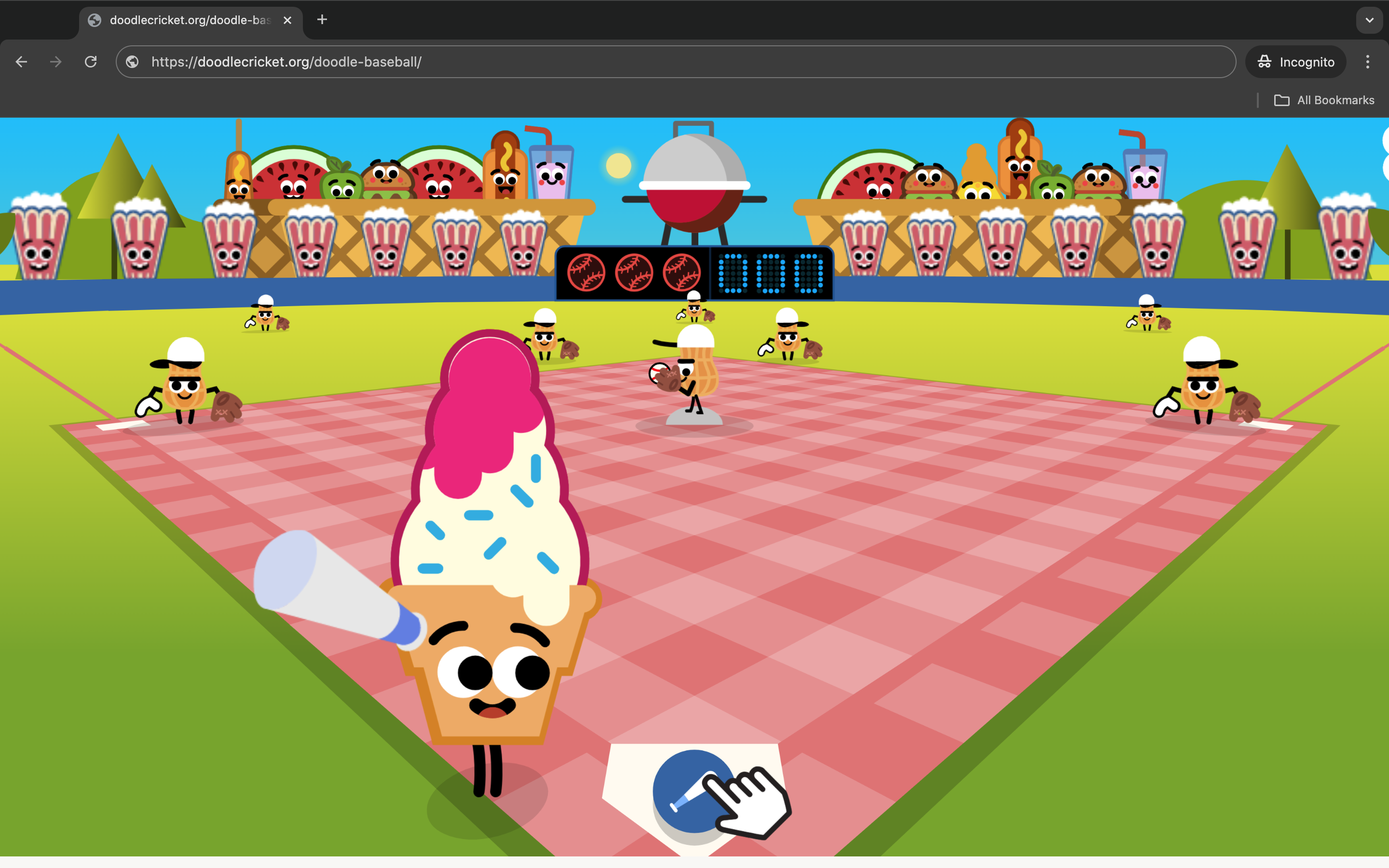Click the forward navigation arrow
The width and height of the screenshot is (1389, 868).
tap(55, 61)
